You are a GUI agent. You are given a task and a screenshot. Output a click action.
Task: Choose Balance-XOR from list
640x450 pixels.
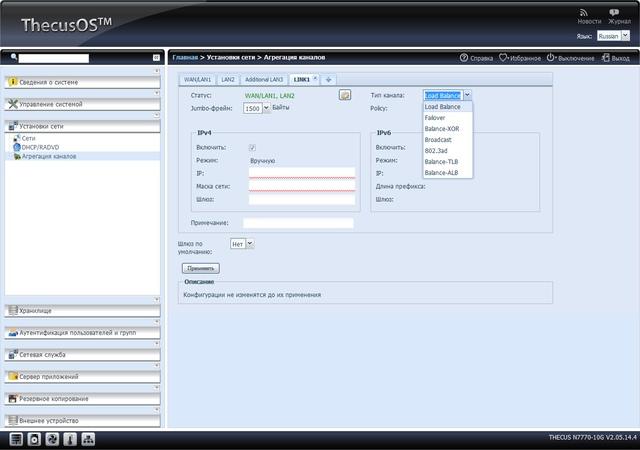point(448,129)
